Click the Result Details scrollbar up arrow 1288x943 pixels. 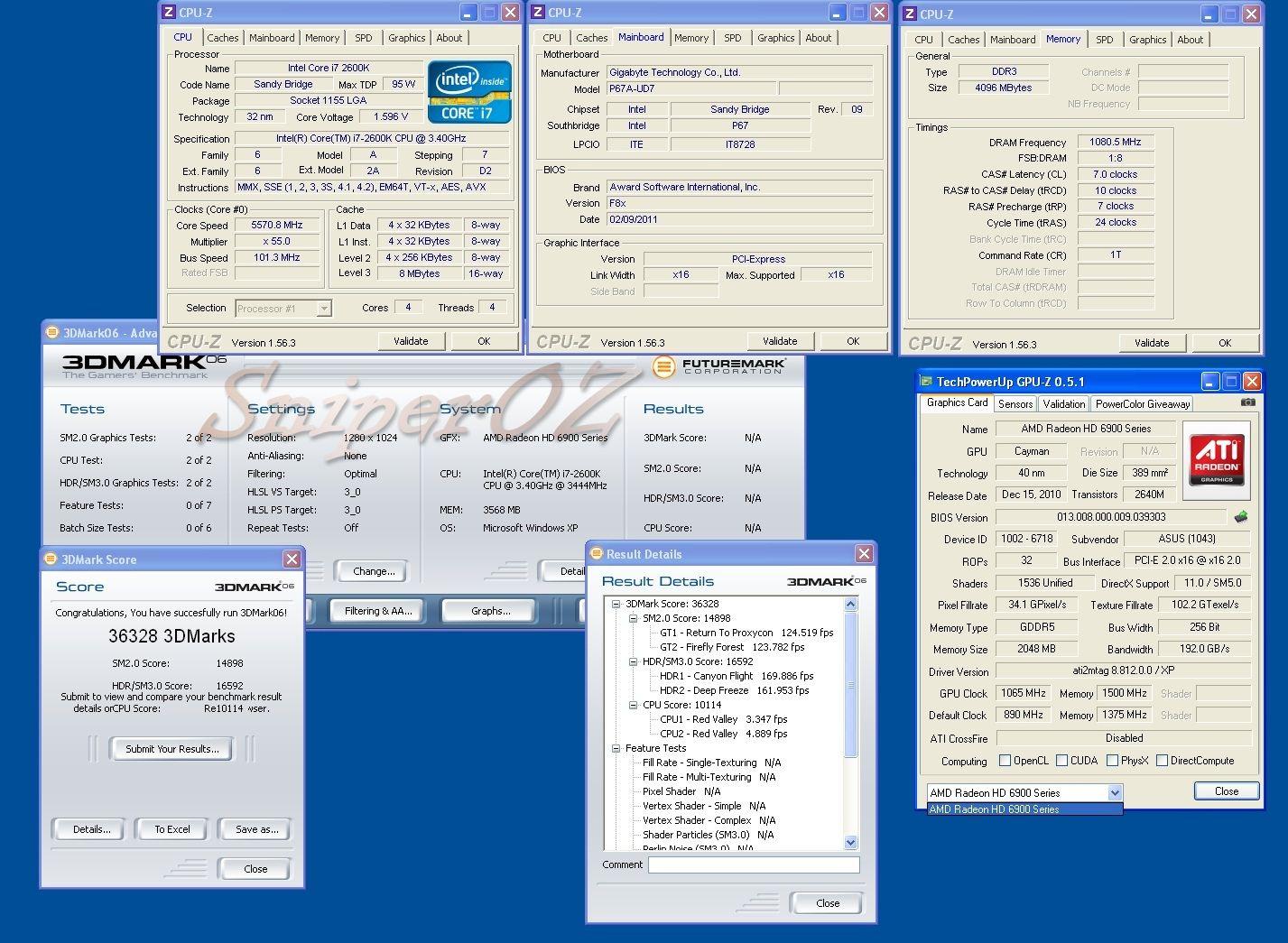point(850,604)
